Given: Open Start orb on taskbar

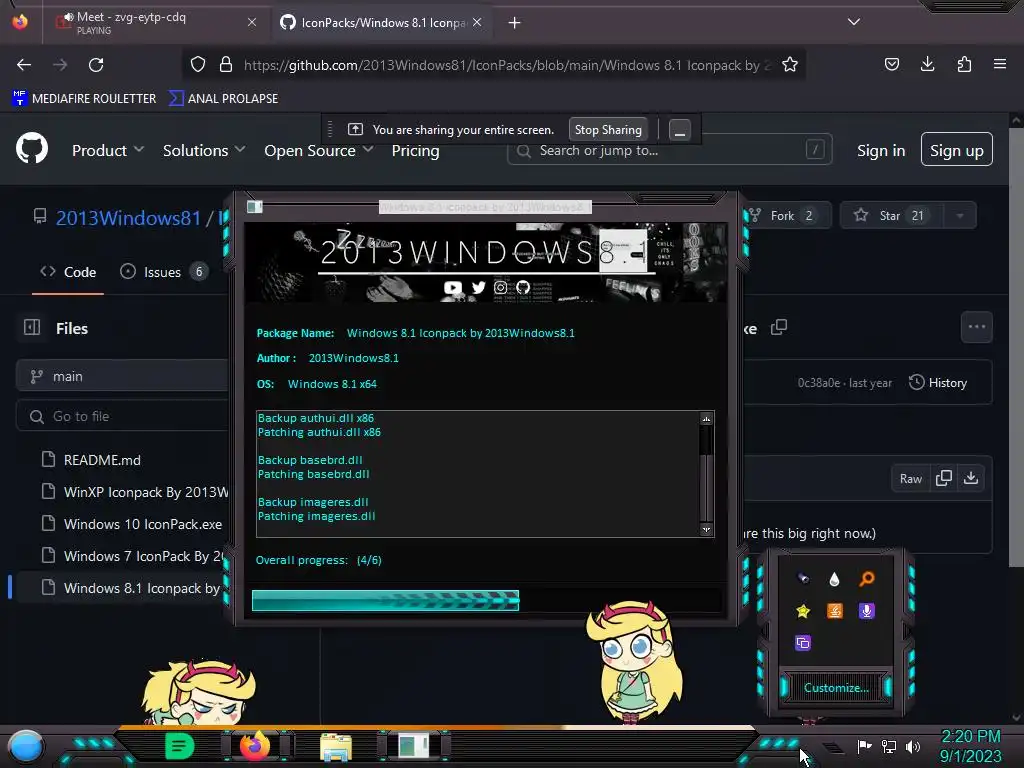Looking at the screenshot, I should click(25, 747).
